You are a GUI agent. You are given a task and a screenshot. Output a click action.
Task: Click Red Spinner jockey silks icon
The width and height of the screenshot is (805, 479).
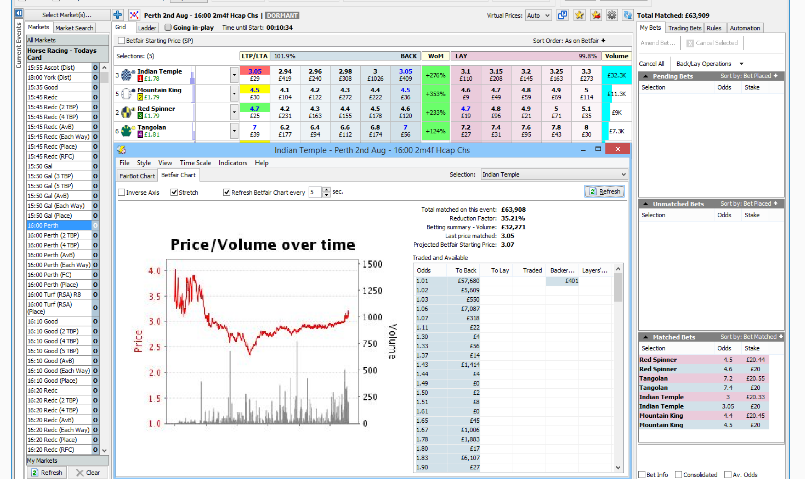pos(127,112)
